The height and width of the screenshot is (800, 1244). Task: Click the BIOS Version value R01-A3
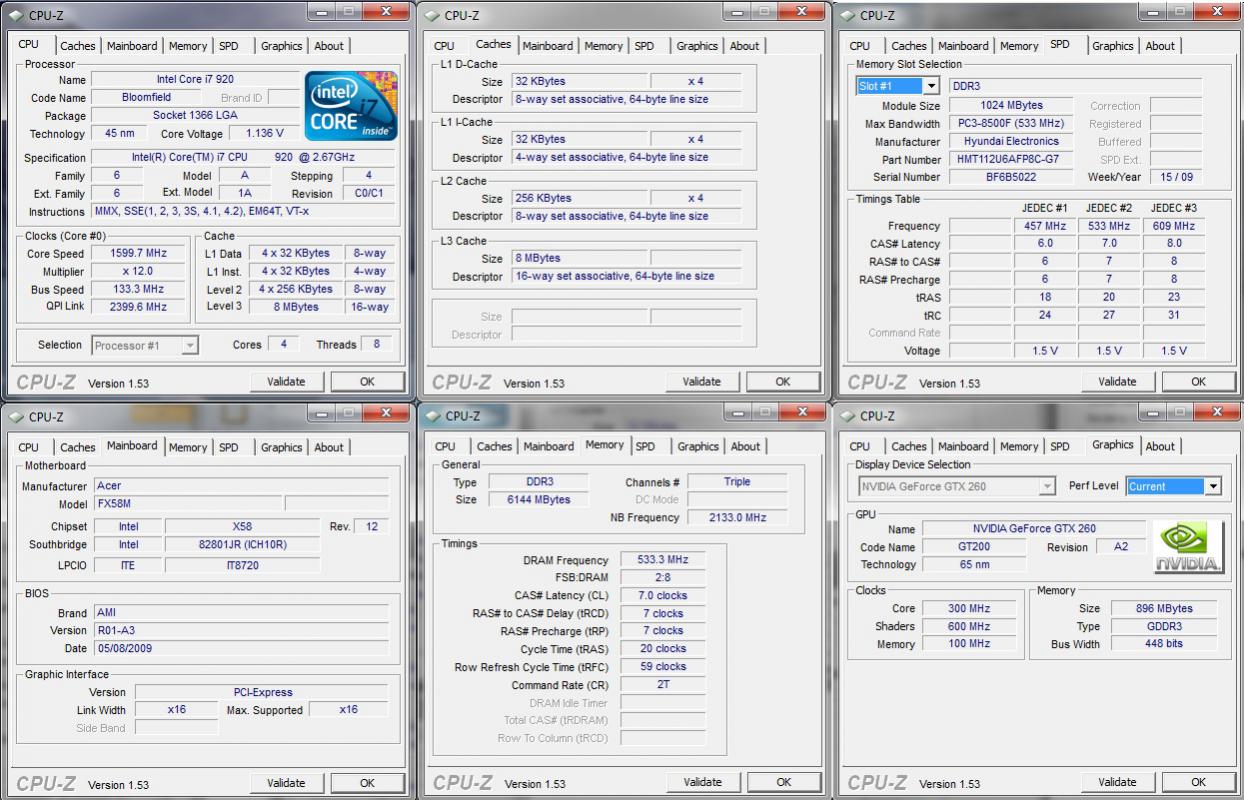coord(241,631)
